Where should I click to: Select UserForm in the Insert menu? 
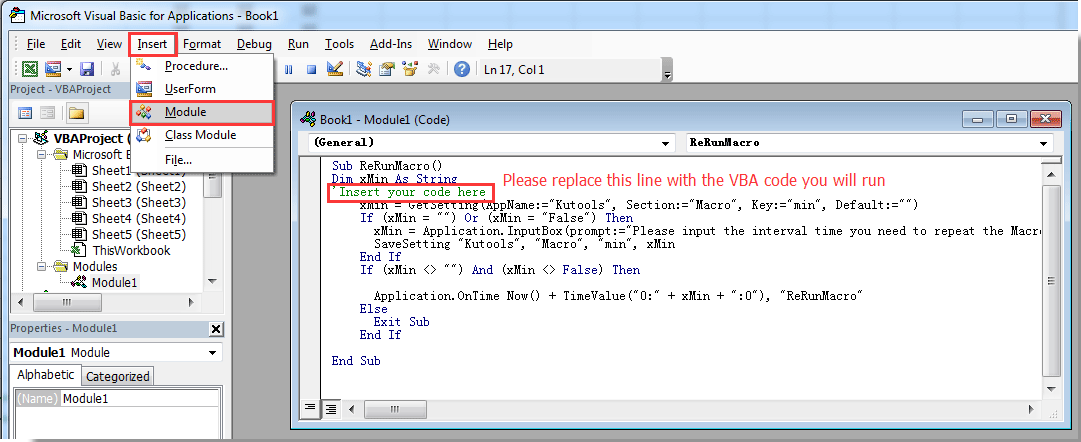(190, 89)
